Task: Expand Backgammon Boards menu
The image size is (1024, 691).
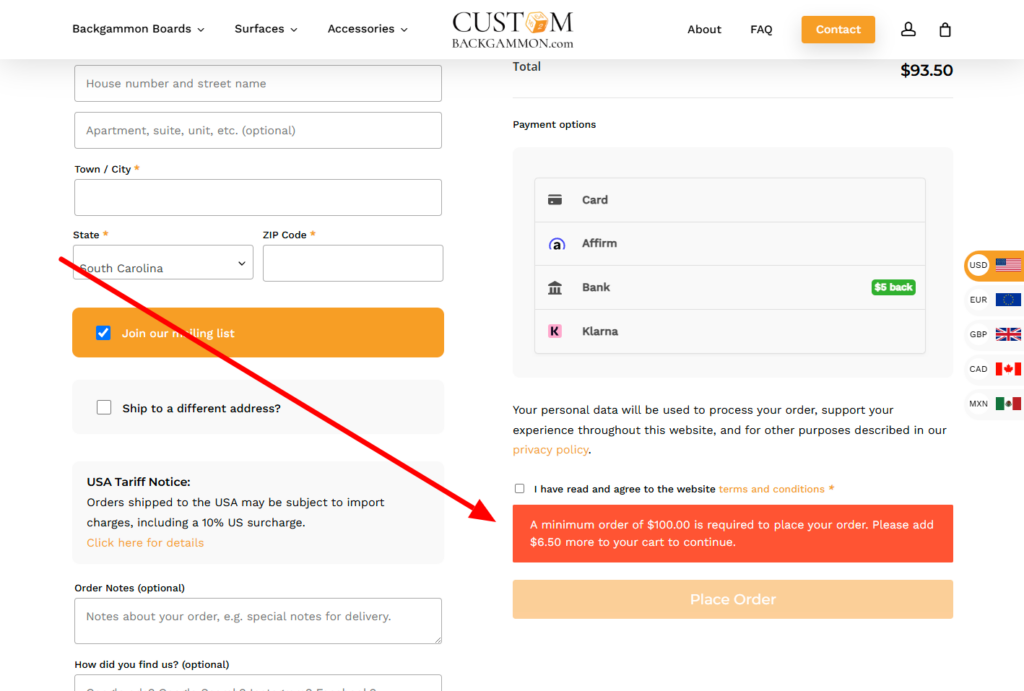Action: pos(138,29)
